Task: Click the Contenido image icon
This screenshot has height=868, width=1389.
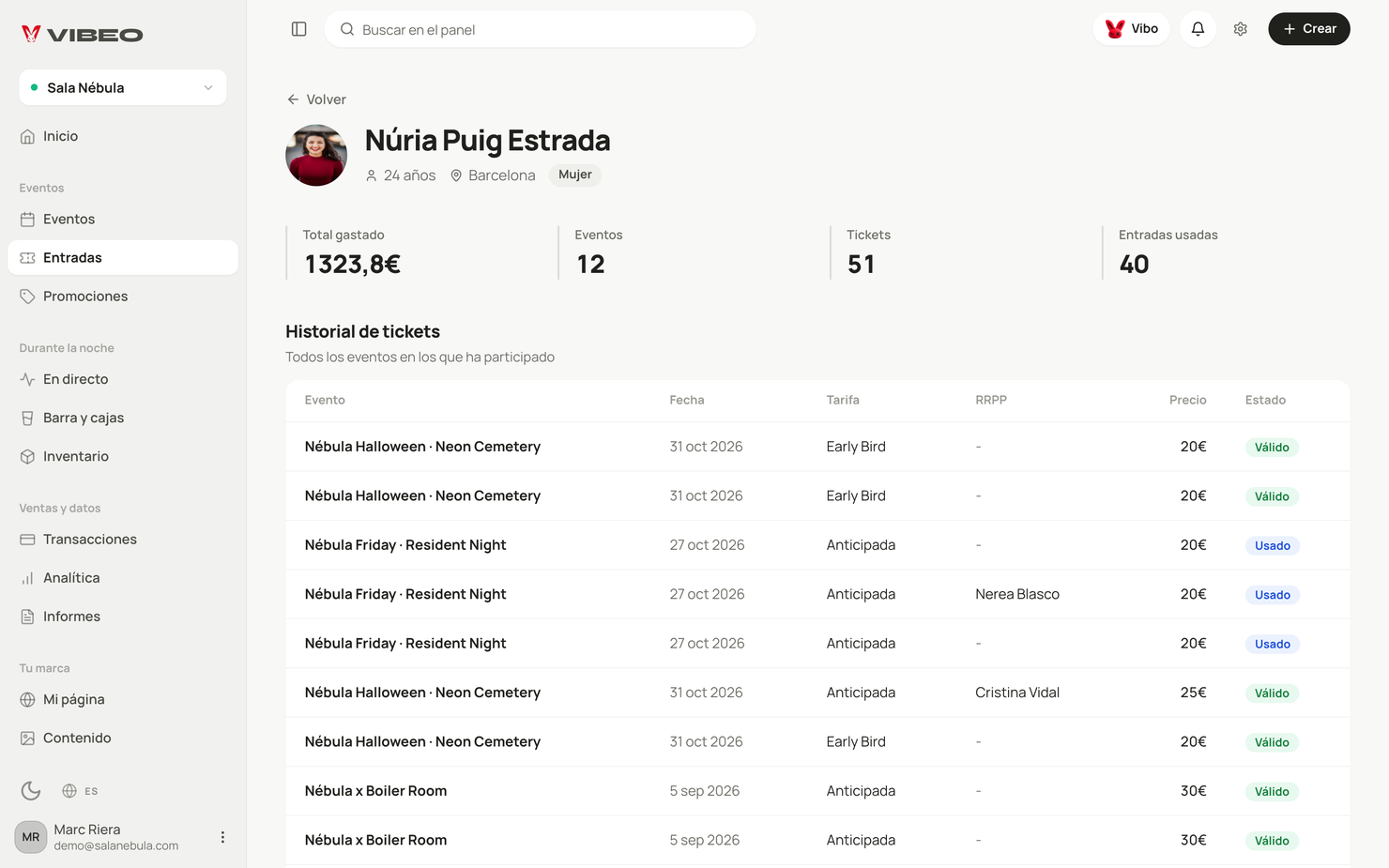Action: (27, 739)
